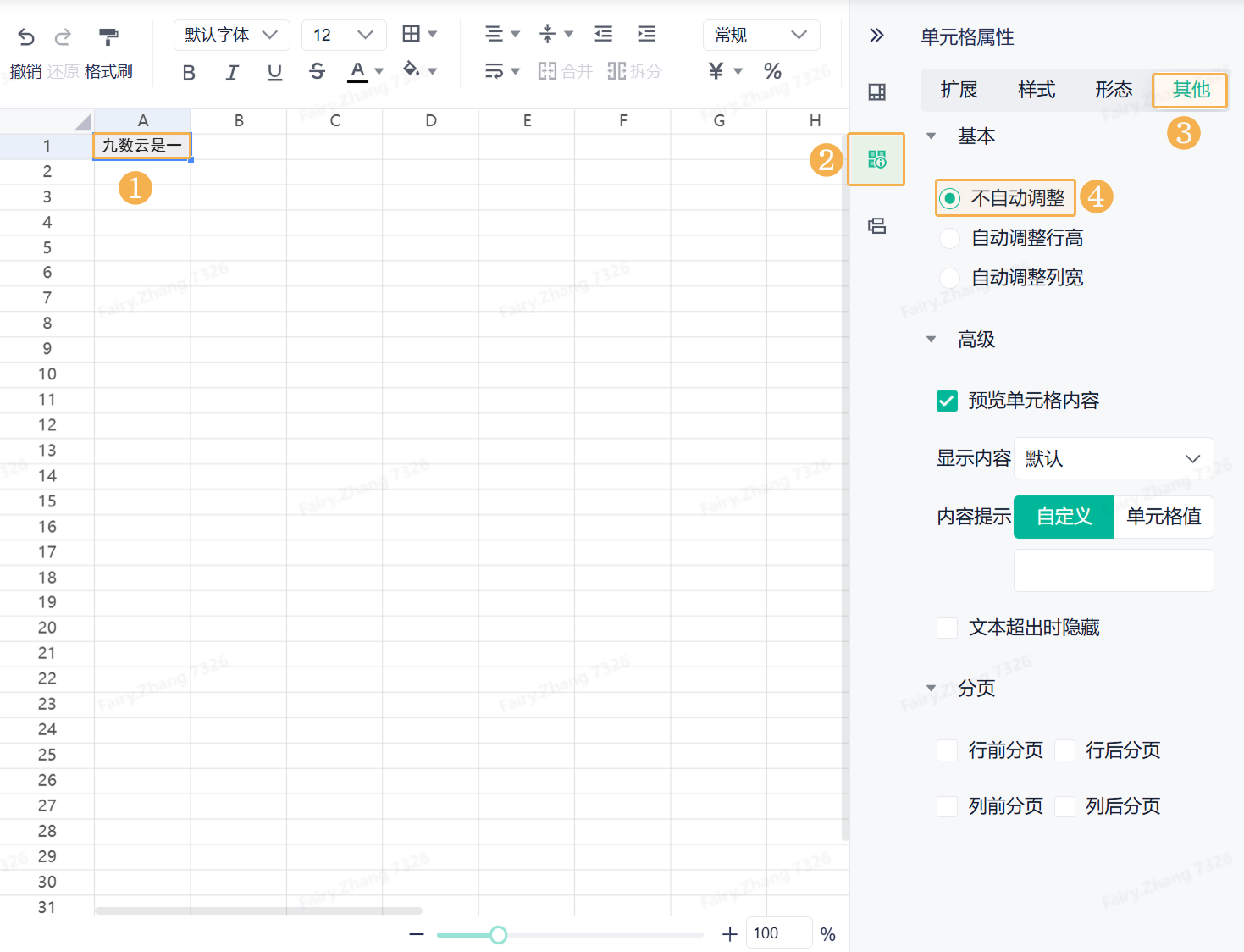Click the horizontal alignment icon

(494, 34)
